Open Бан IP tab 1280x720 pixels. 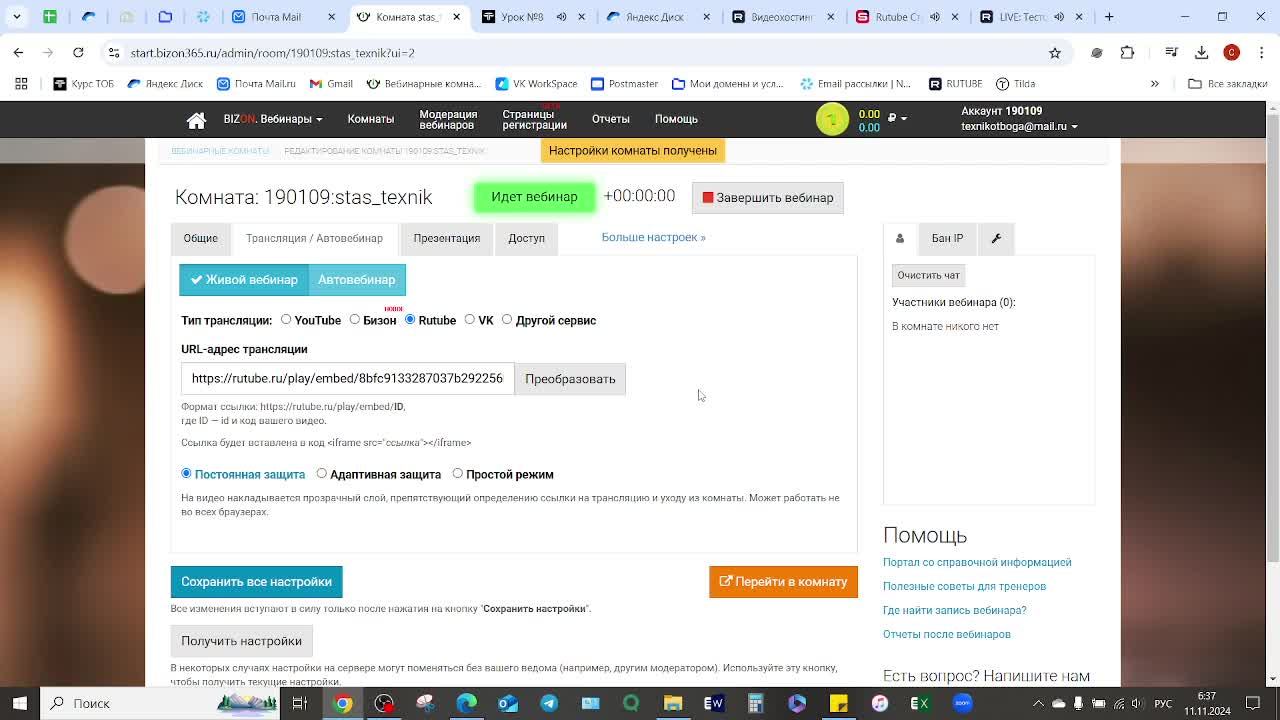947,238
